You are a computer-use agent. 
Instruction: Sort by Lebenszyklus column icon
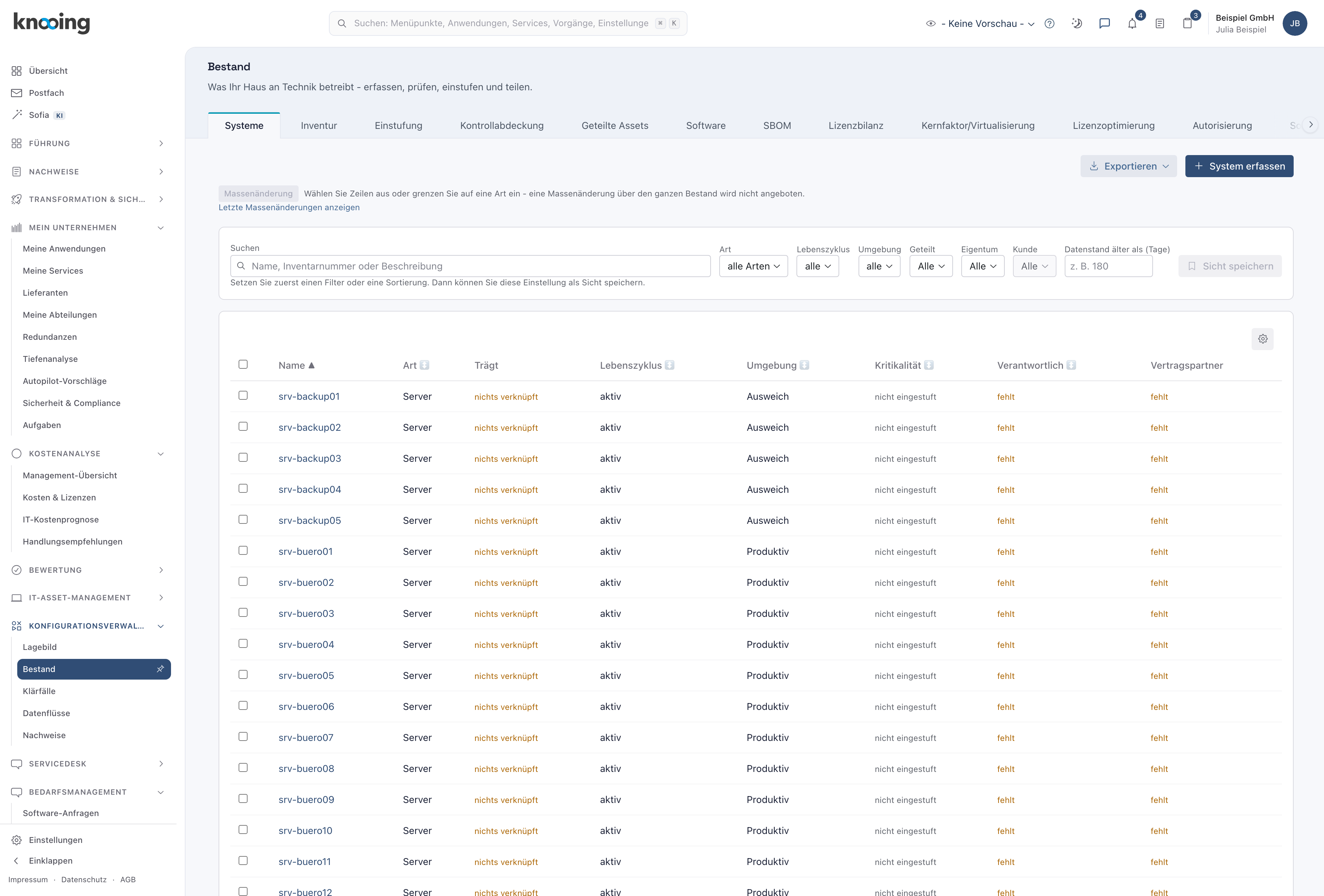[669, 365]
